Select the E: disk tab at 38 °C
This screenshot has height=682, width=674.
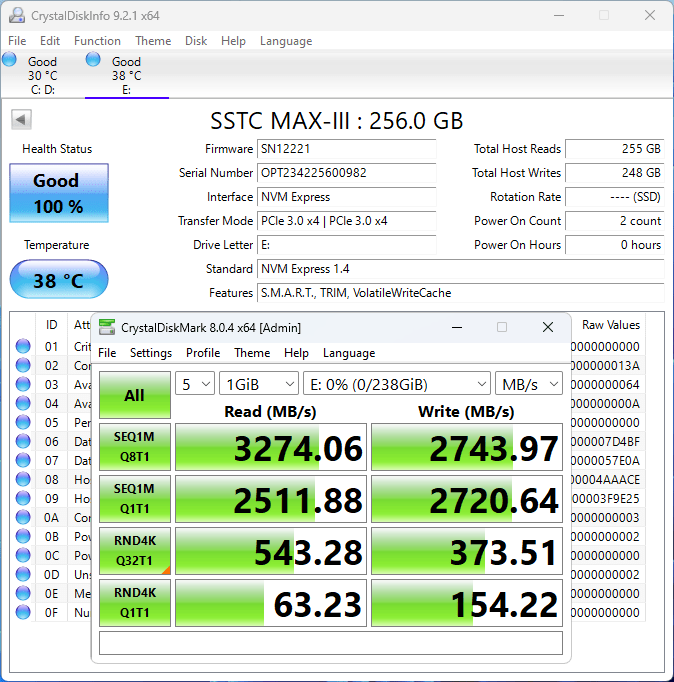(x=126, y=75)
